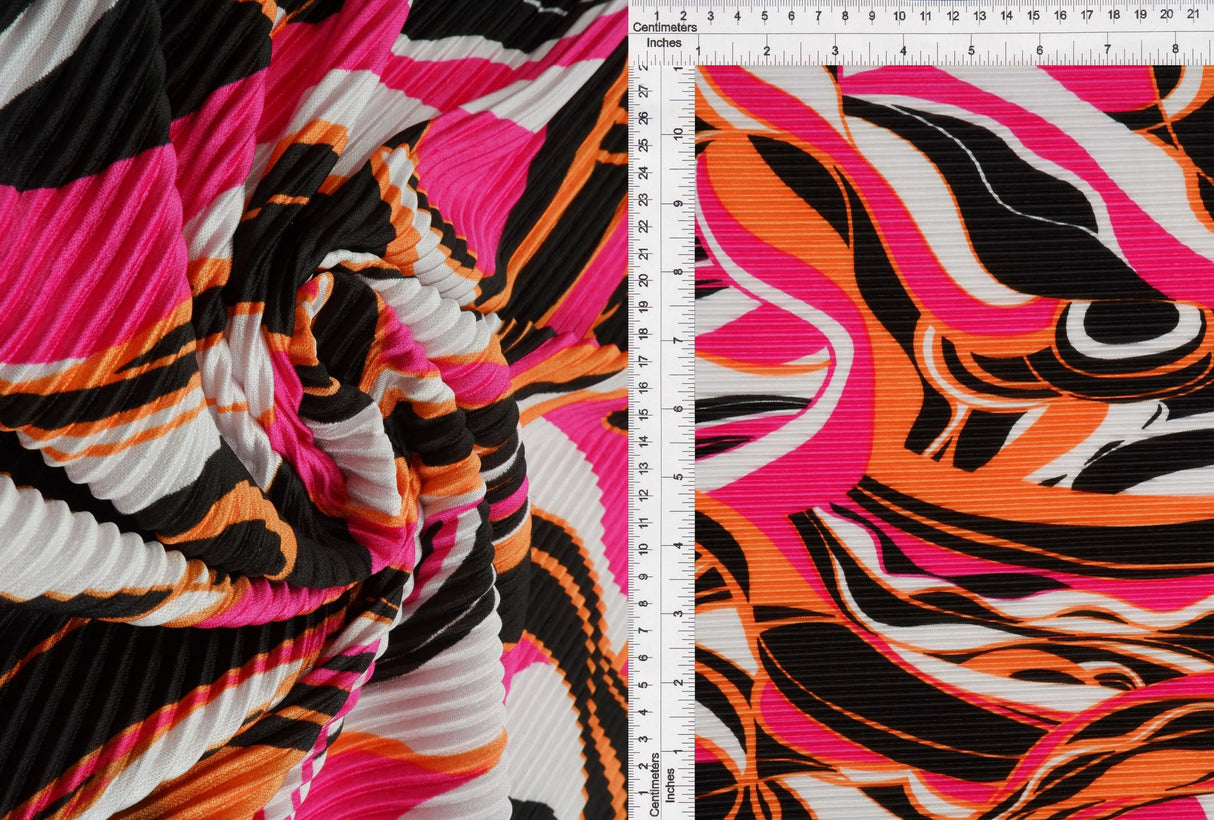Click the 10 centimeter mark on vertical ruler

point(644,549)
